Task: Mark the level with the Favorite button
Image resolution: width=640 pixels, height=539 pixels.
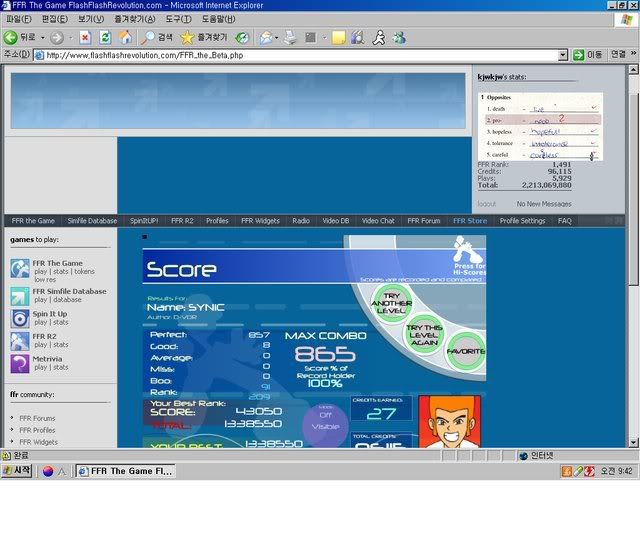Action: [x=466, y=352]
